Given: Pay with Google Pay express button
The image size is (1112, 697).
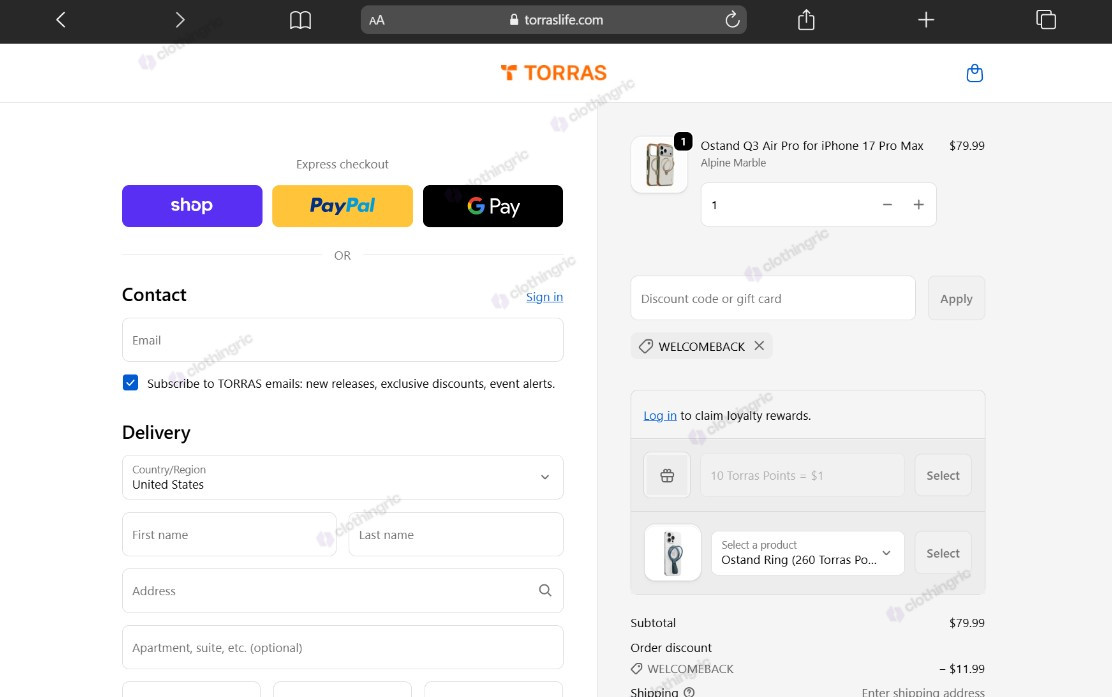Looking at the screenshot, I should 493,206.
